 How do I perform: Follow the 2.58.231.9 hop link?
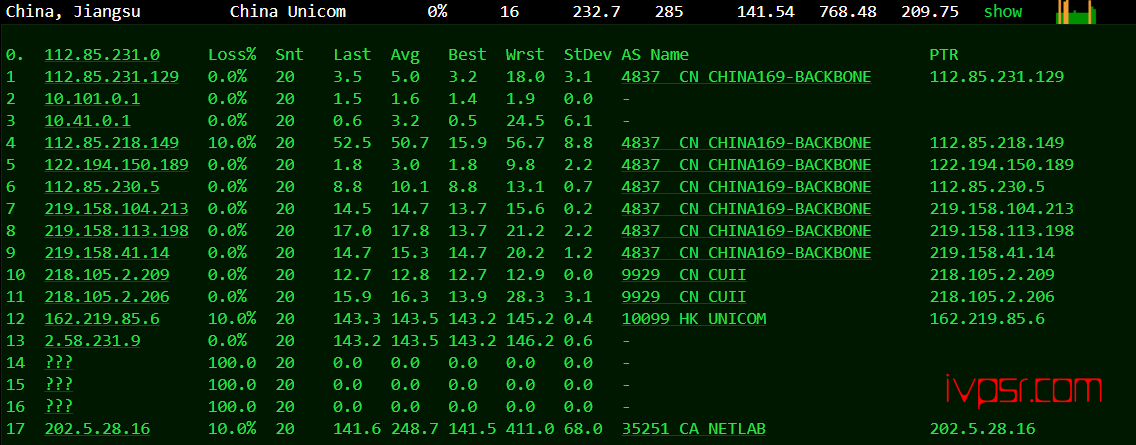(x=92, y=341)
